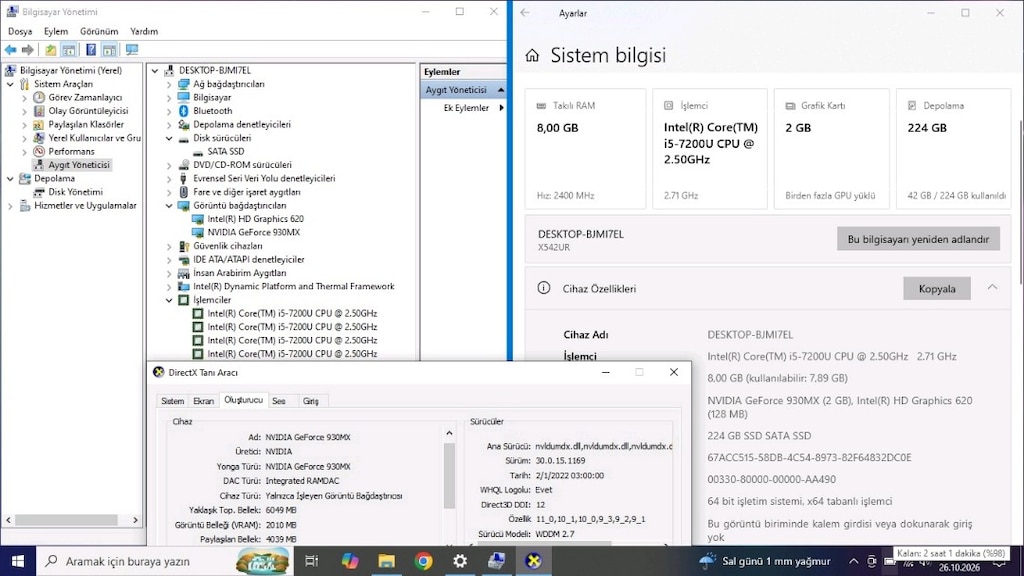This screenshot has width=1024, height=576.
Task: Select Aygıt Yöneticisi in the left tree
Action: [x=79, y=165]
